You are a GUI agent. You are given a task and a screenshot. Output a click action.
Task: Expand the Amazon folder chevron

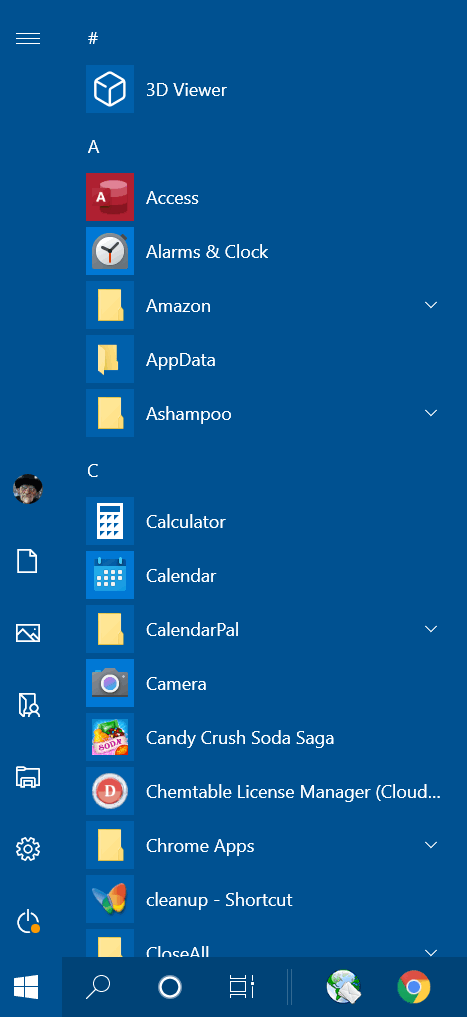(x=431, y=305)
